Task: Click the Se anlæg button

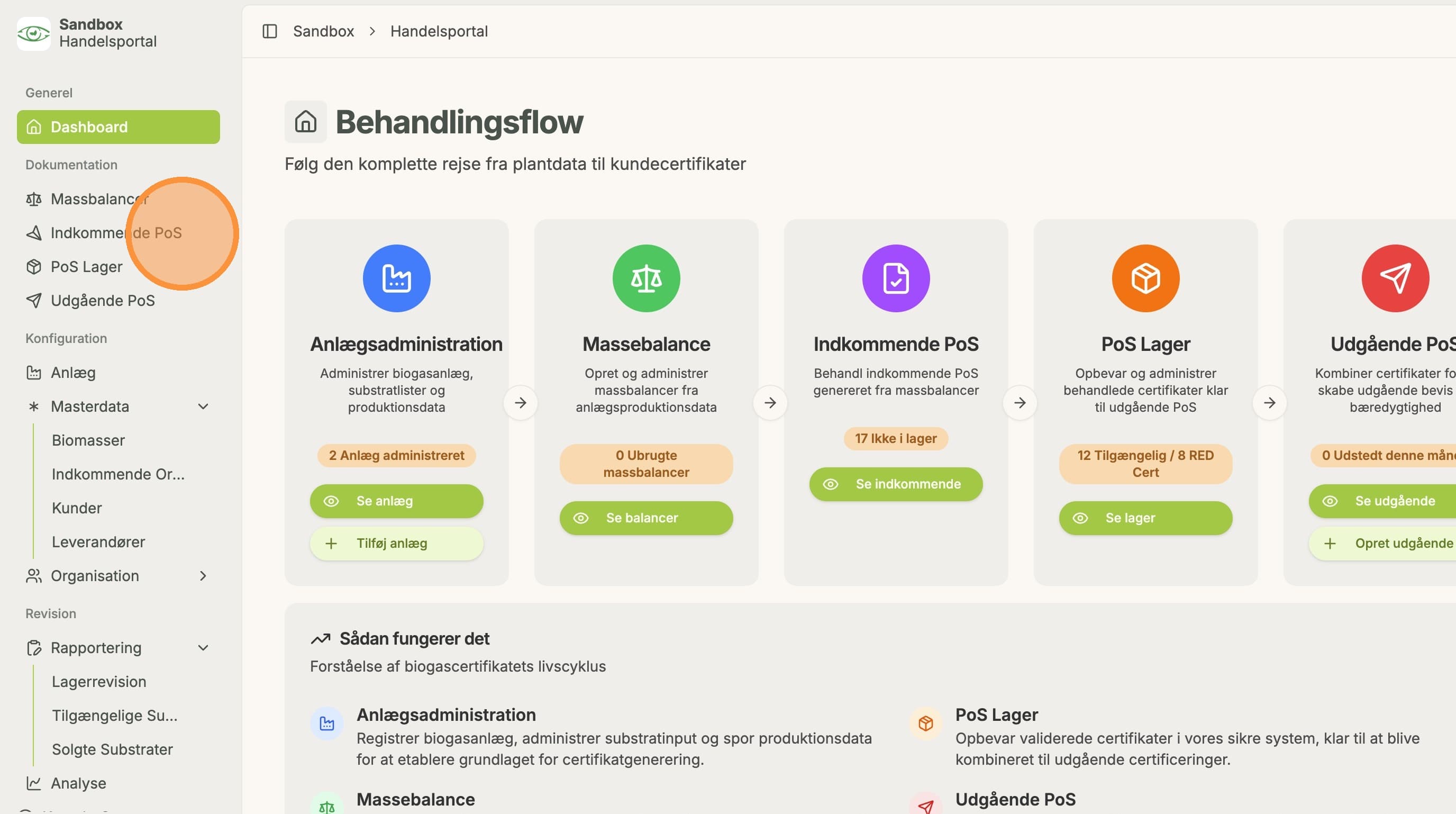Action: point(396,501)
